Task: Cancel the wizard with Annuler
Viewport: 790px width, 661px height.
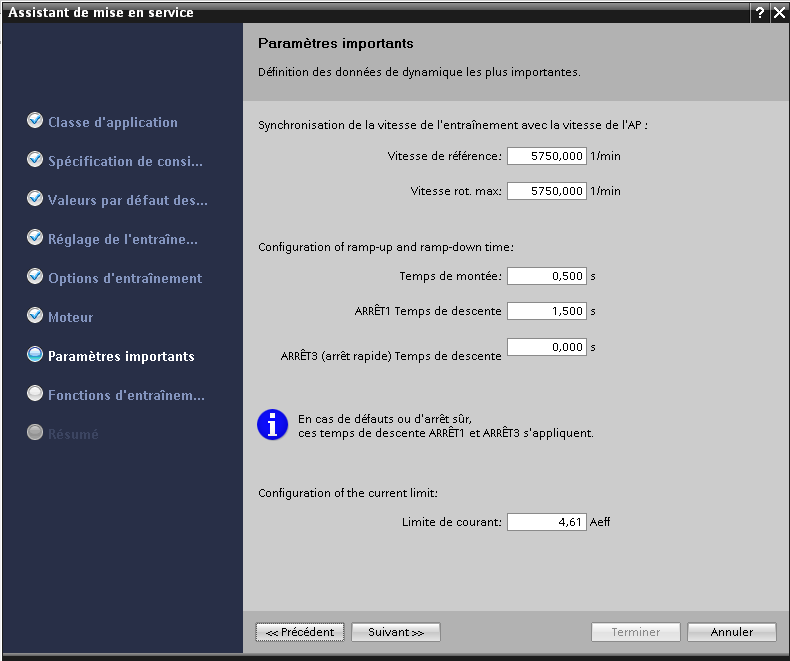Action: pos(732,632)
